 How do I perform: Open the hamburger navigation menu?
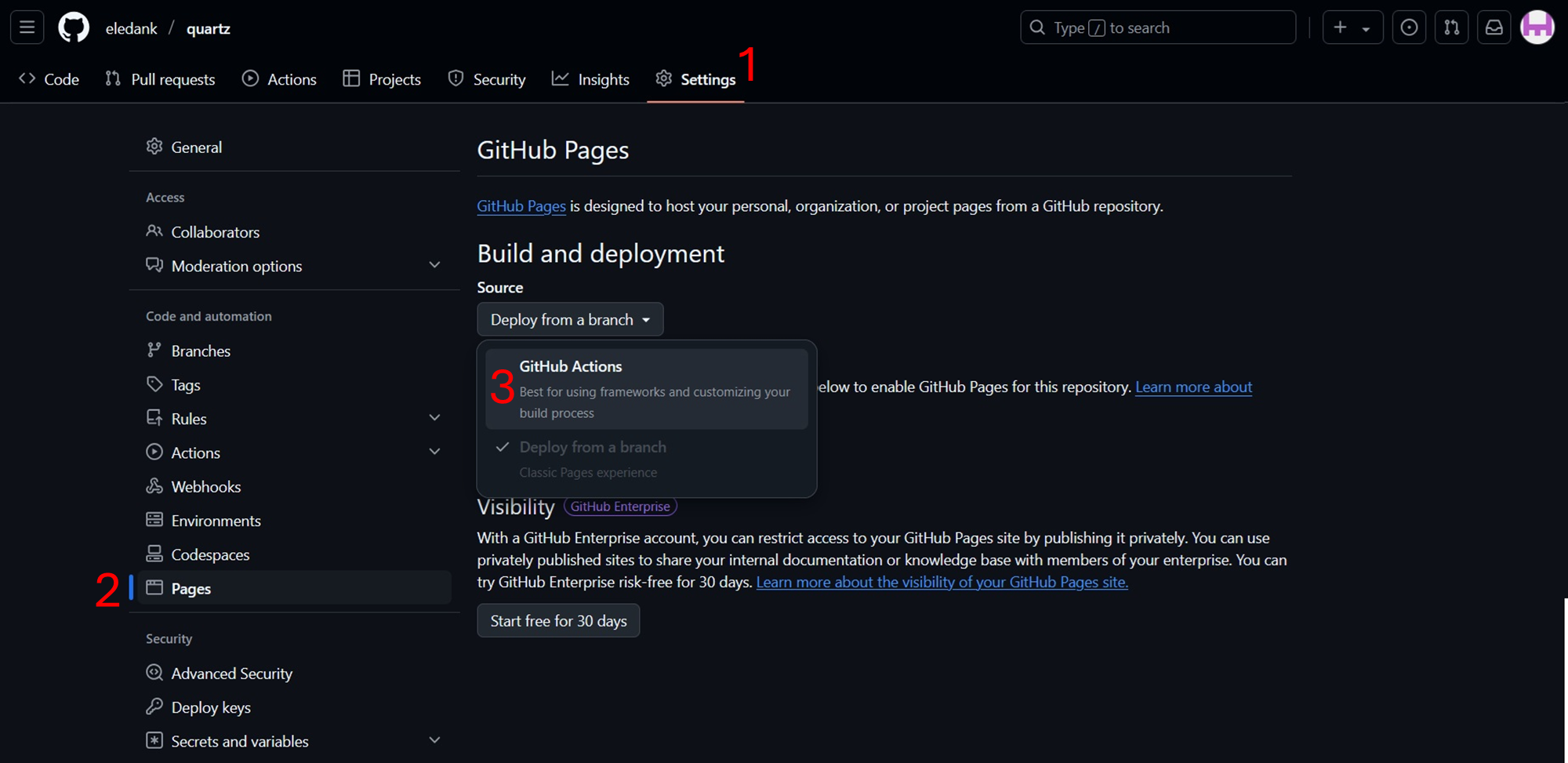(27, 27)
